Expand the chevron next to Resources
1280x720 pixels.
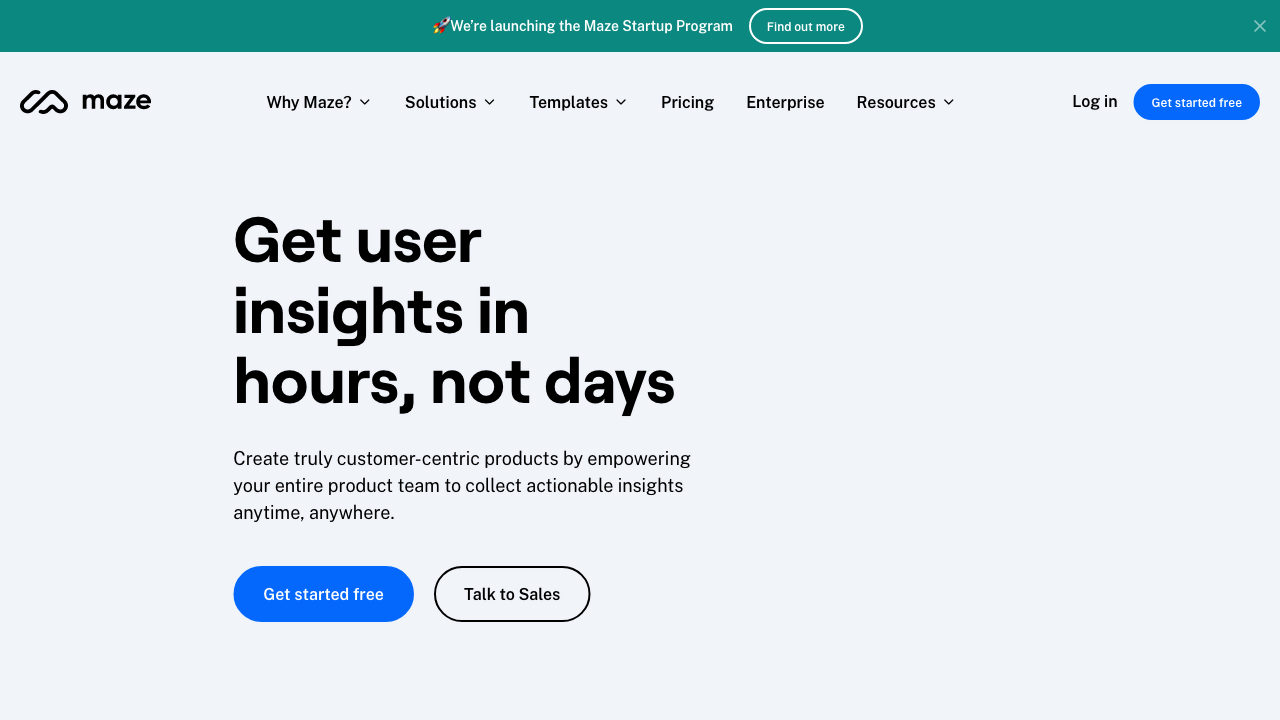point(949,102)
